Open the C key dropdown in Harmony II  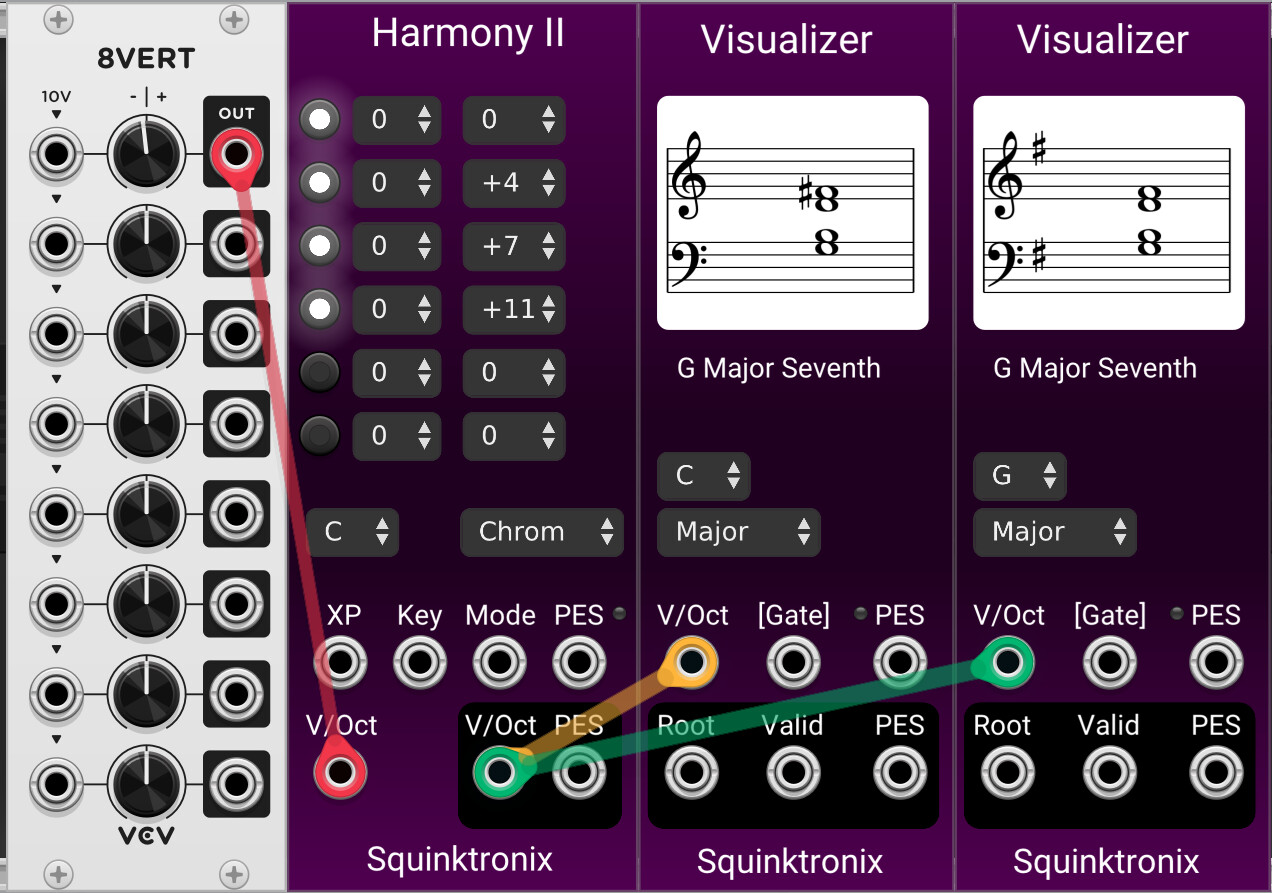(352, 532)
